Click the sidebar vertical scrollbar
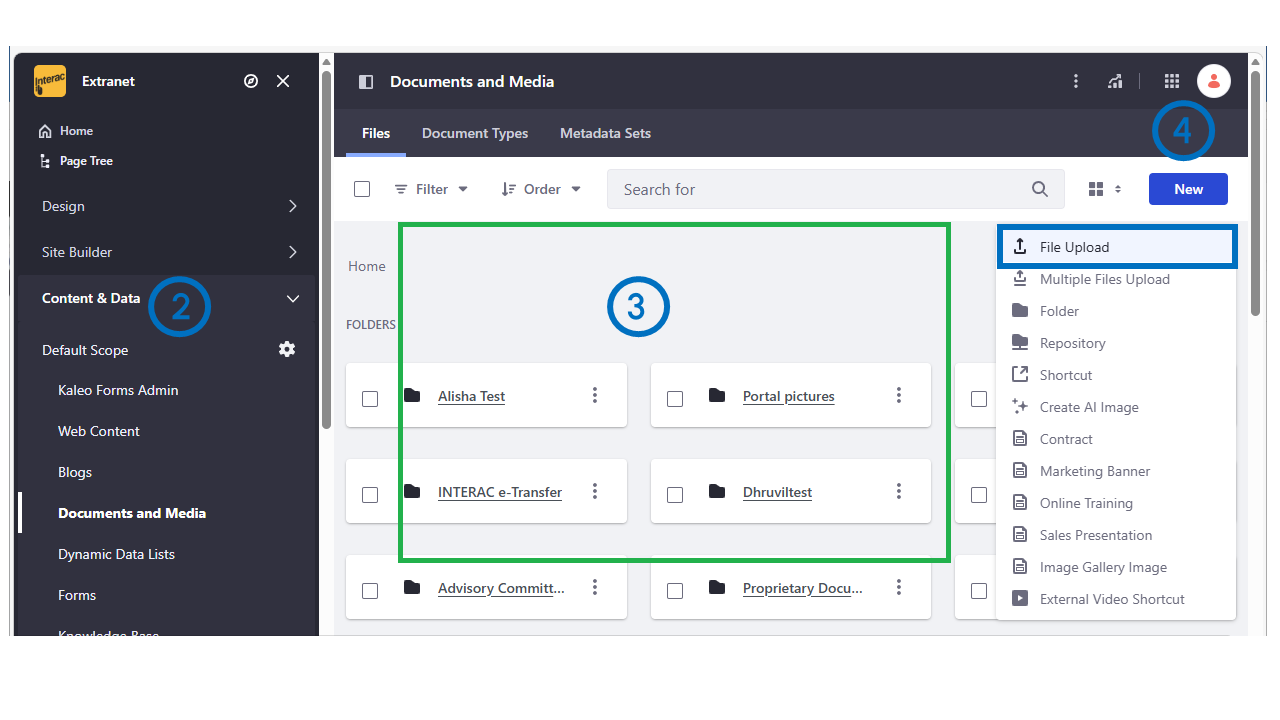Viewport: 1280px width, 720px height. [x=326, y=250]
